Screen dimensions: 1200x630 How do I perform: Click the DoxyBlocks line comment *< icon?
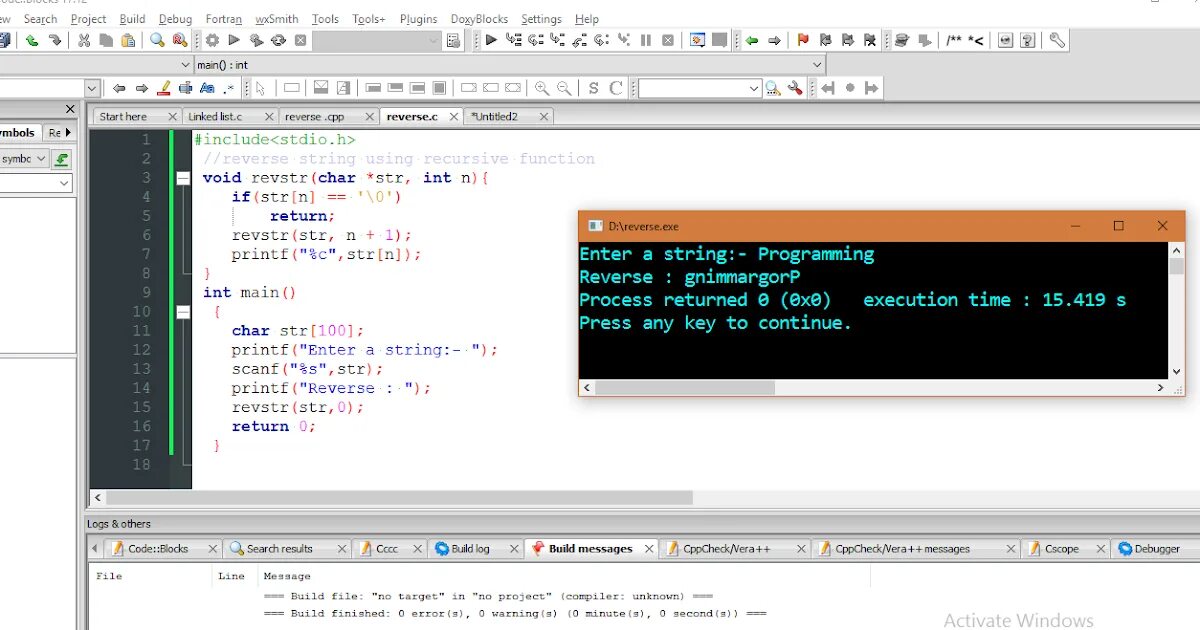coord(975,40)
